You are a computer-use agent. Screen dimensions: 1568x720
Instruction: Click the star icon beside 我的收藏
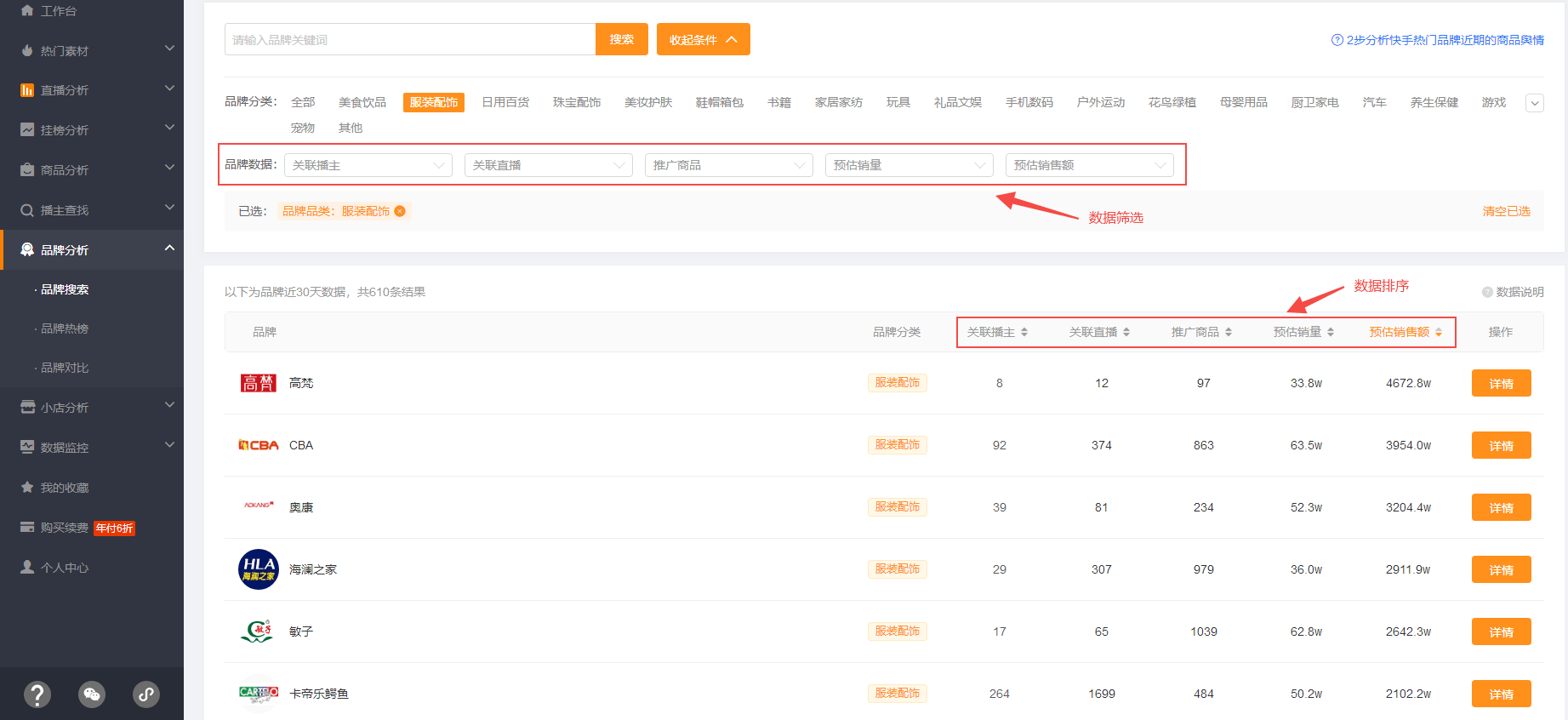click(27, 487)
